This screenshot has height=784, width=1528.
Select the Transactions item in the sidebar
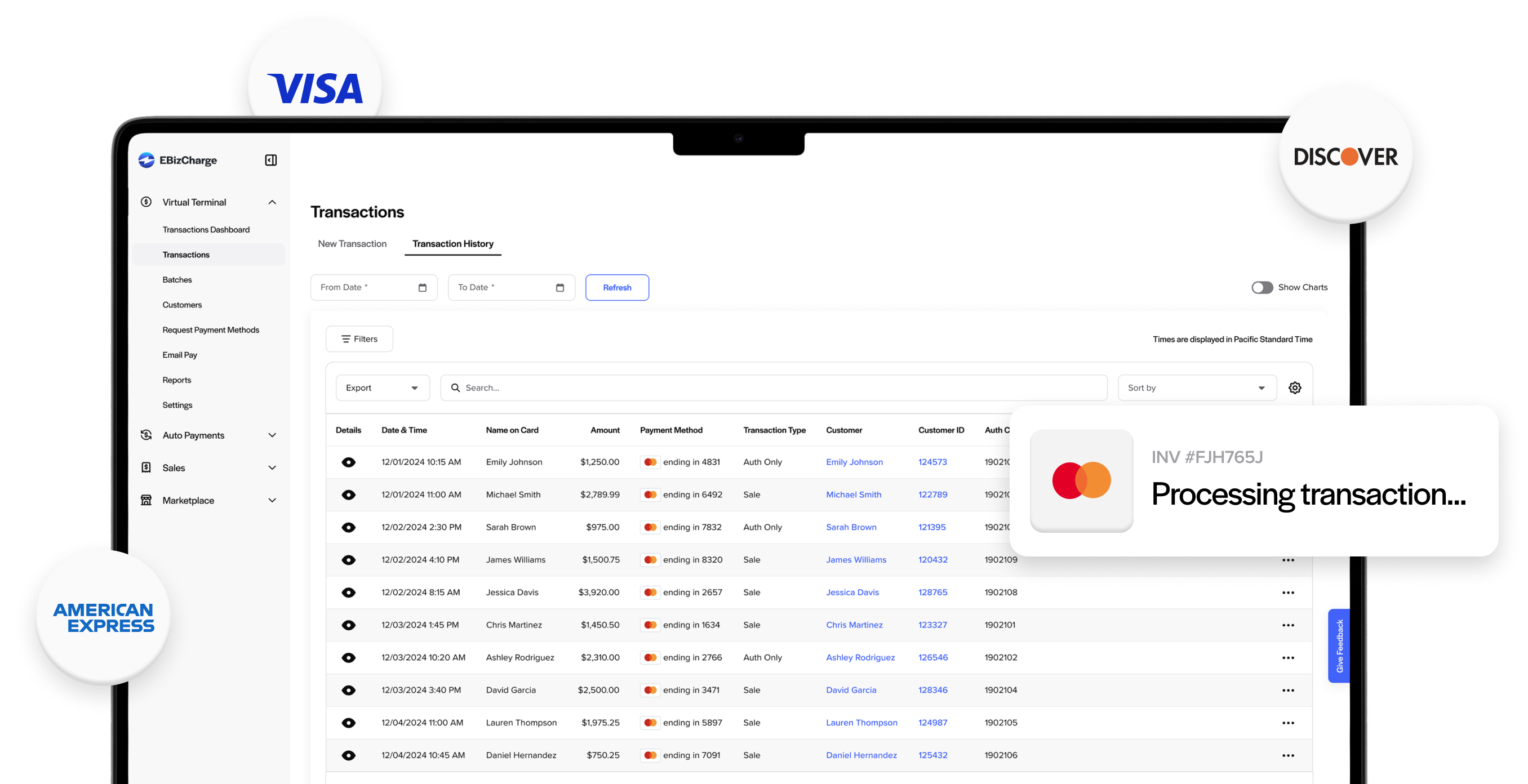208,255
